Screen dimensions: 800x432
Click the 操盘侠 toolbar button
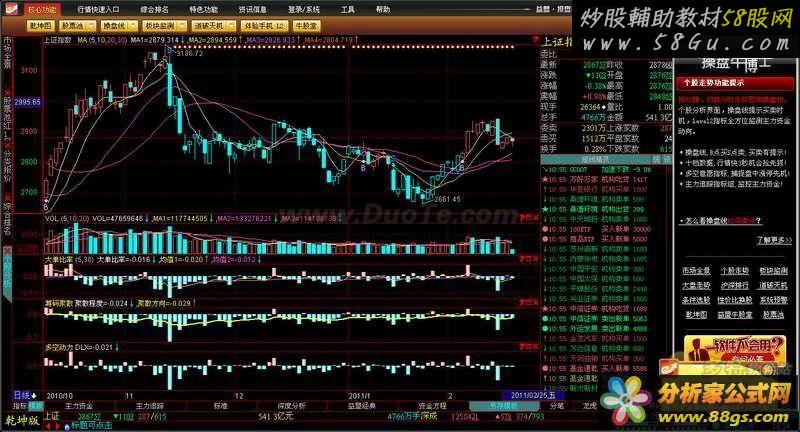[x=114, y=26]
